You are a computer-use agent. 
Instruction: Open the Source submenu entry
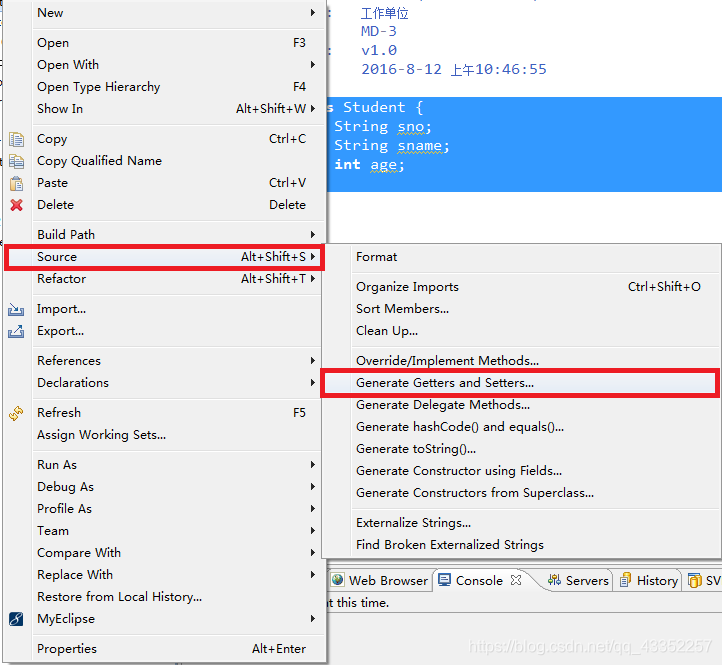164,257
